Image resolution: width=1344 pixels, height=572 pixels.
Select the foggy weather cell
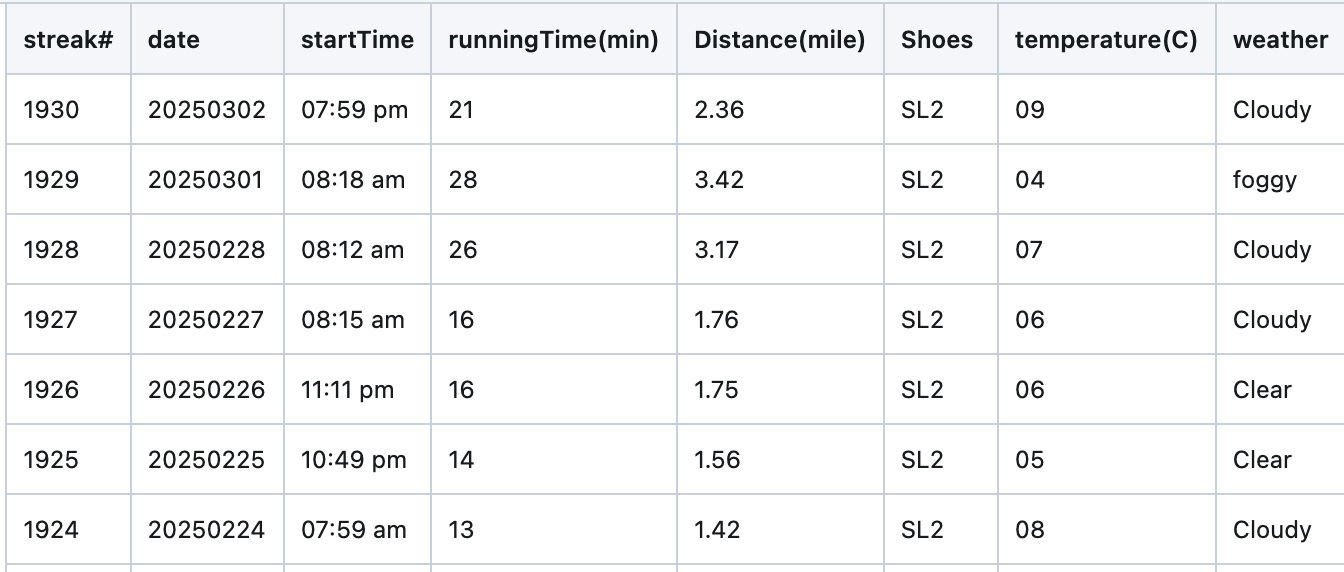point(1280,180)
